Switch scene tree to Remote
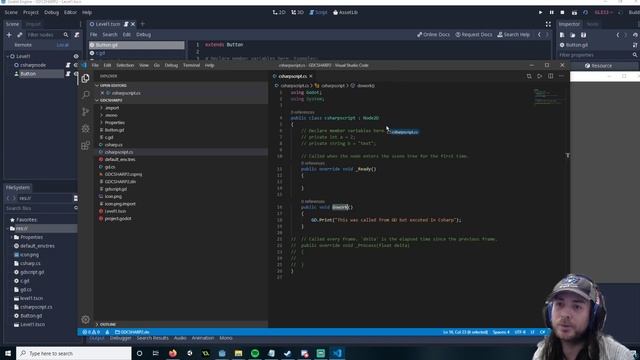Image resolution: width=640 pixels, height=360 pixels. pos(23,45)
